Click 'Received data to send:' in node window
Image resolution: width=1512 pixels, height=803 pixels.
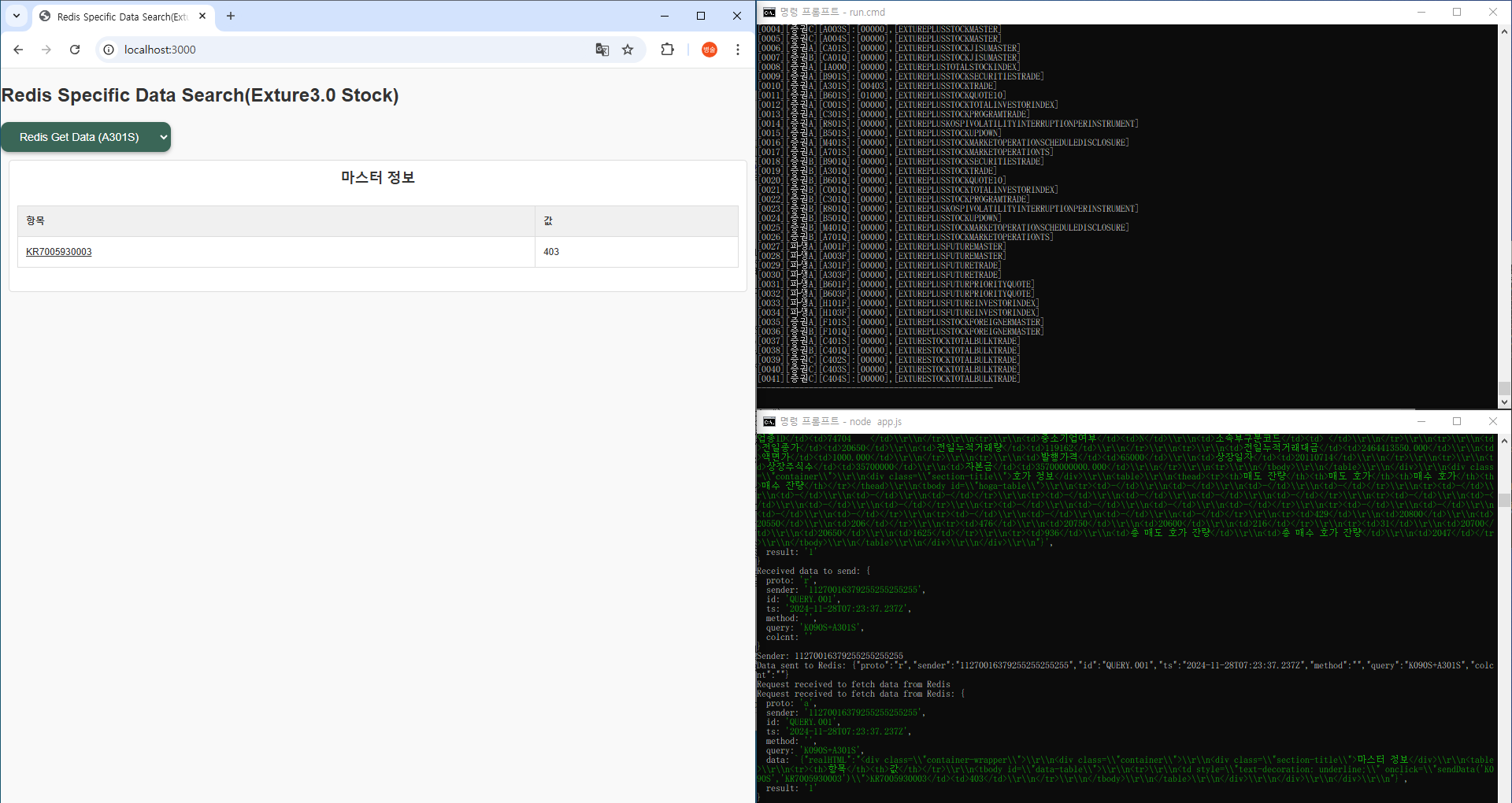[x=809, y=571]
